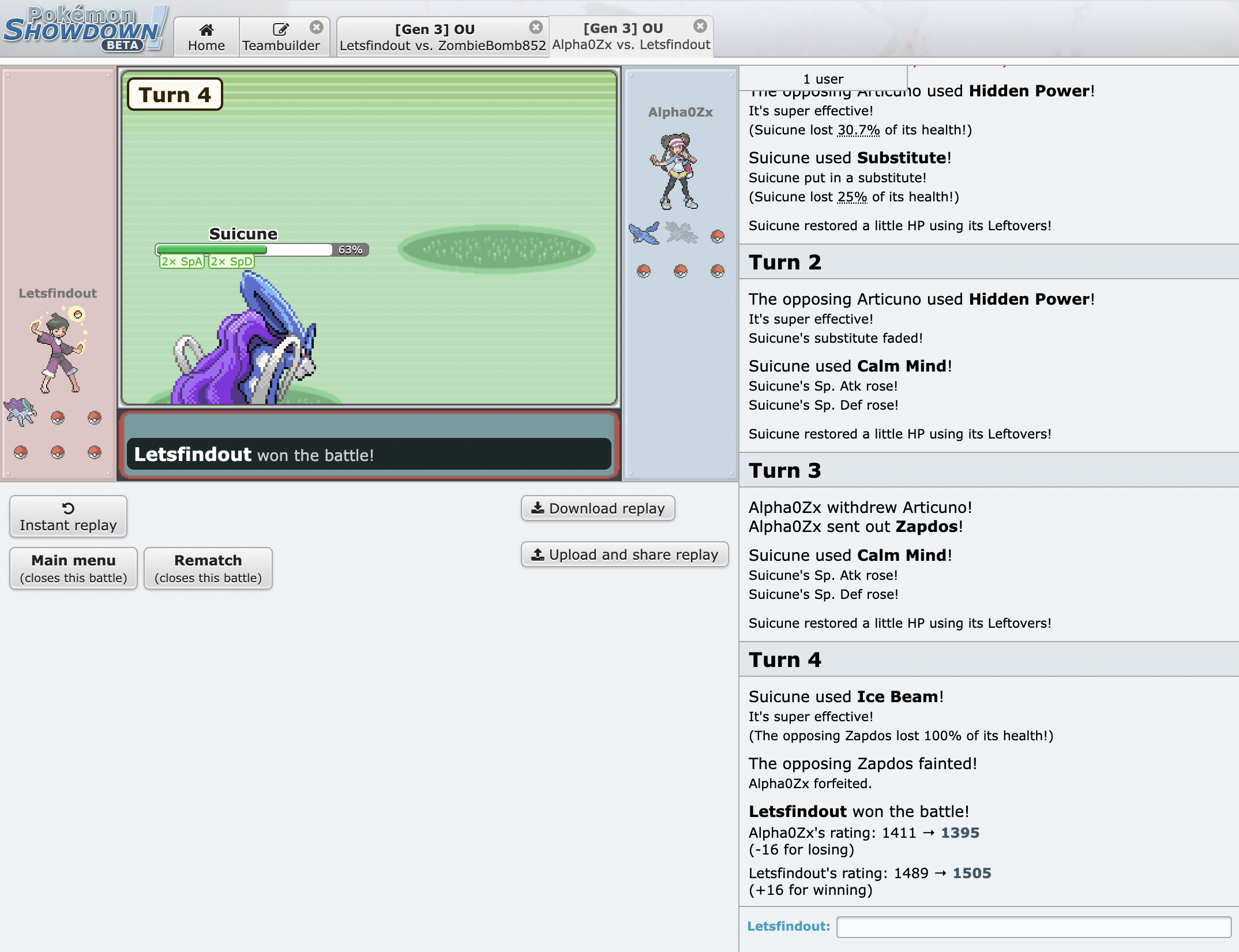Click the Pokémon Showdown logo

pos(85,29)
